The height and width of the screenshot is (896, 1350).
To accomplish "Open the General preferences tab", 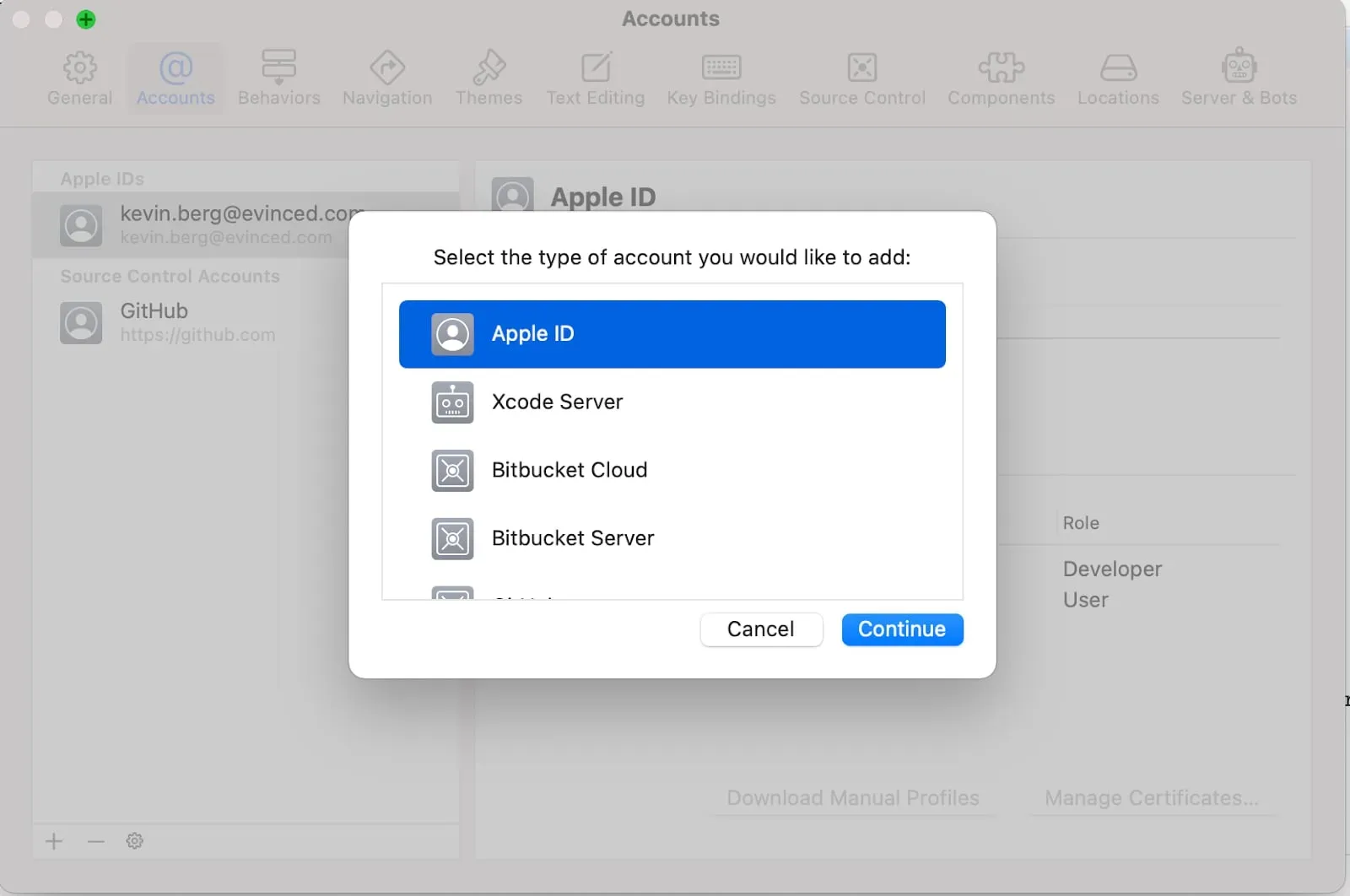I will coord(79,79).
